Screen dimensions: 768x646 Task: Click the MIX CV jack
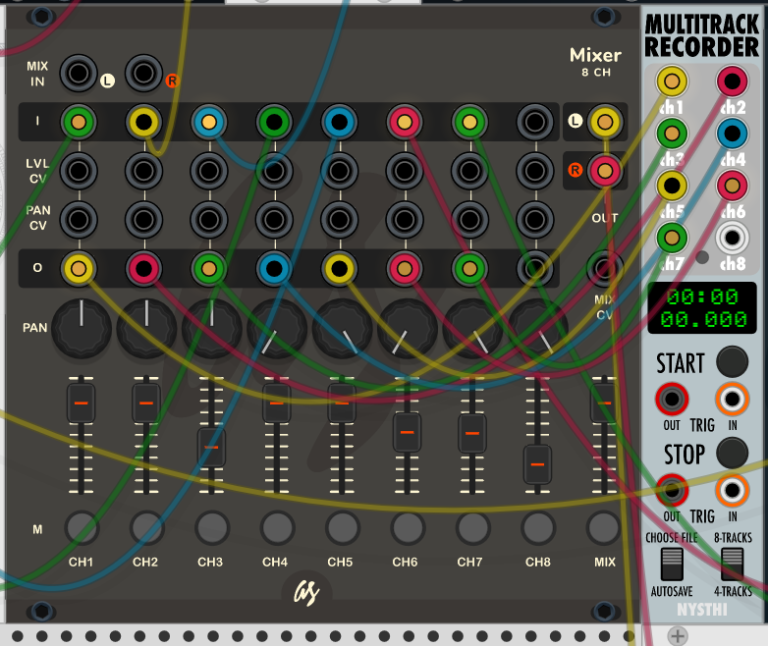604,268
